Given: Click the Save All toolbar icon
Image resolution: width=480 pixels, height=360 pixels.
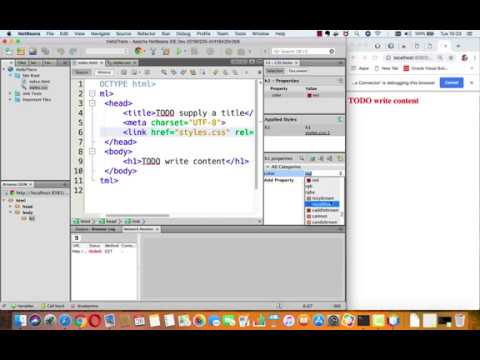Looking at the screenshot, I should [x=45, y=51].
